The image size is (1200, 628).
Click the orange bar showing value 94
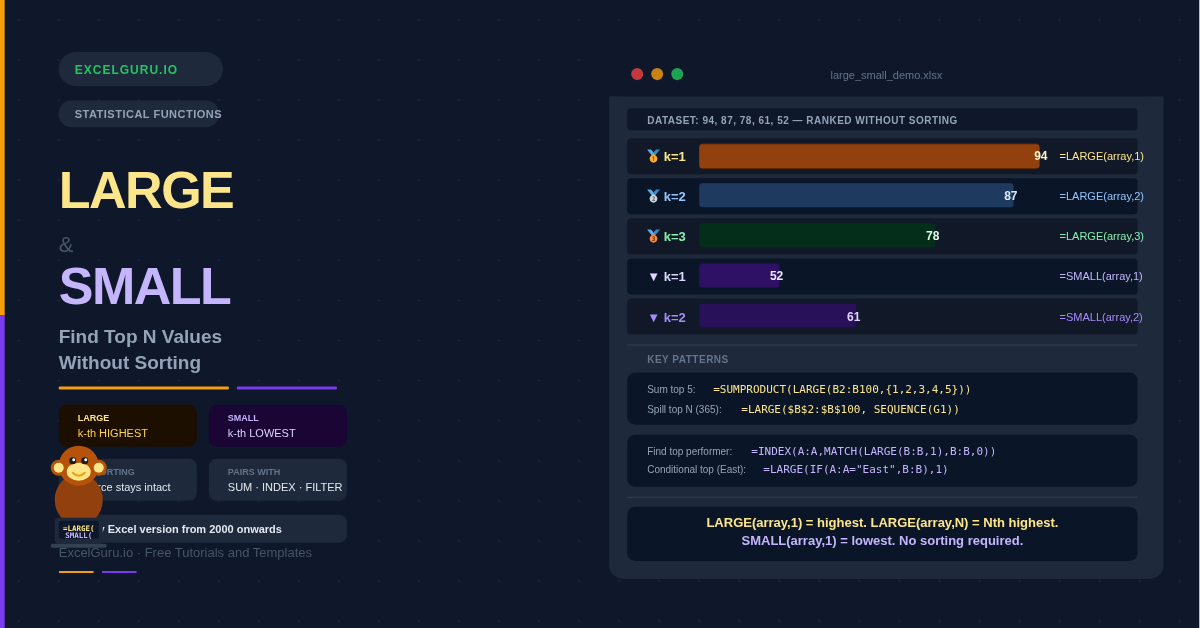point(868,156)
